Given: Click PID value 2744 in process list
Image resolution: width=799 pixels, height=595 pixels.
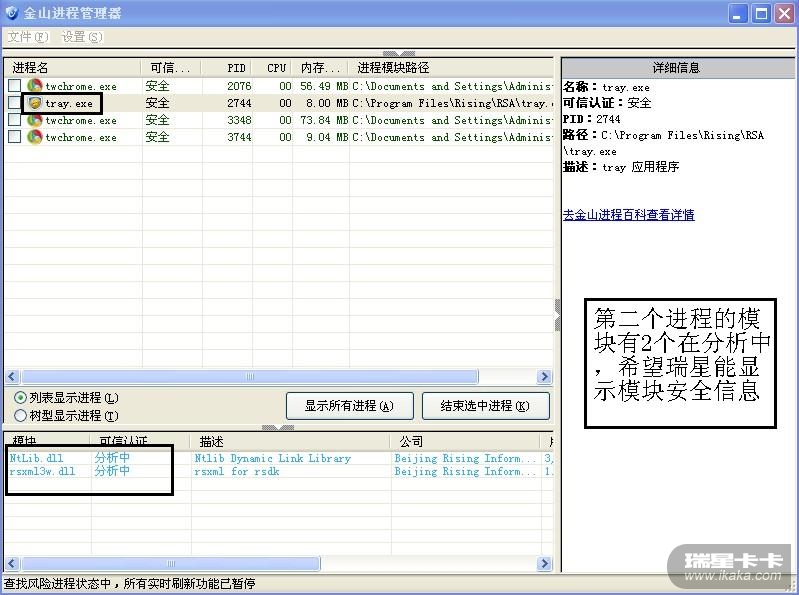Looking at the screenshot, I should point(239,103).
